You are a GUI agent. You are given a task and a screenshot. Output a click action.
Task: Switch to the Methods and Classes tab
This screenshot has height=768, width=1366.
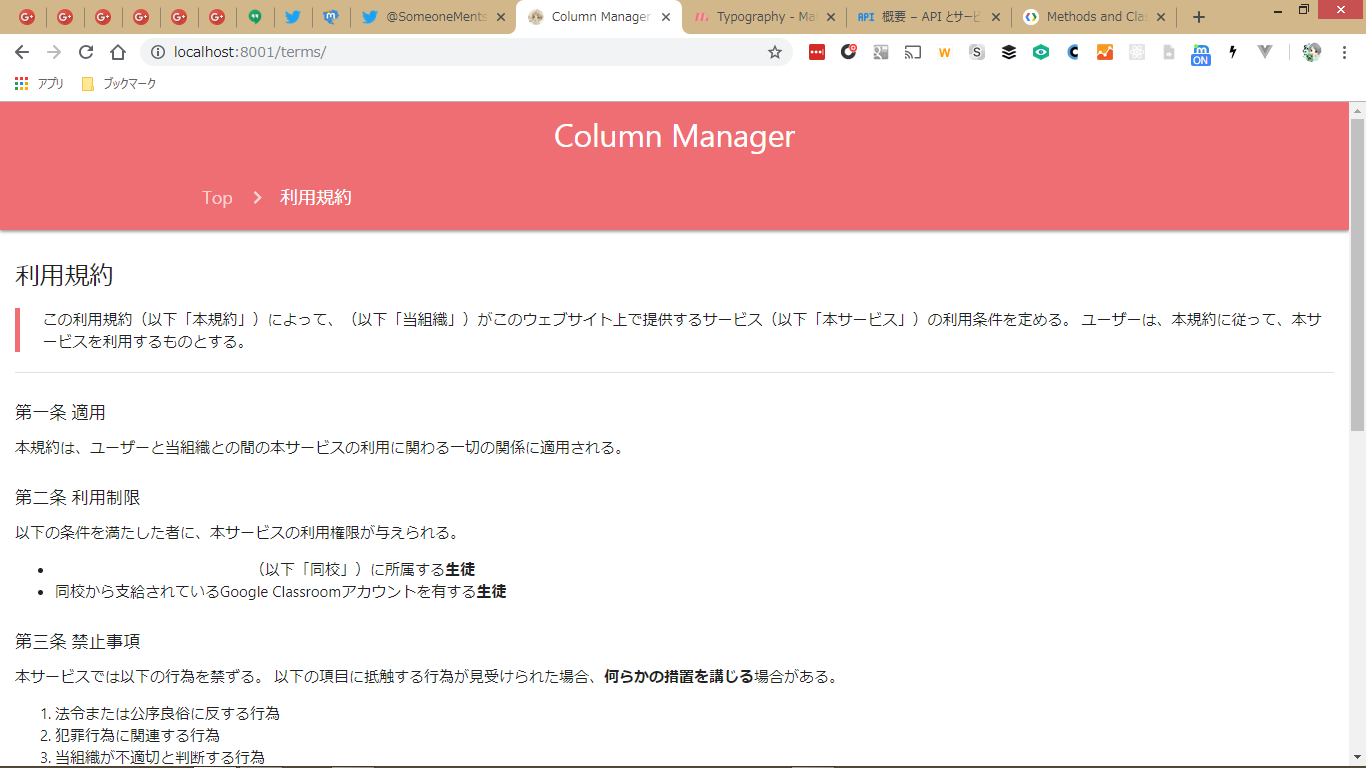point(1095,17)
